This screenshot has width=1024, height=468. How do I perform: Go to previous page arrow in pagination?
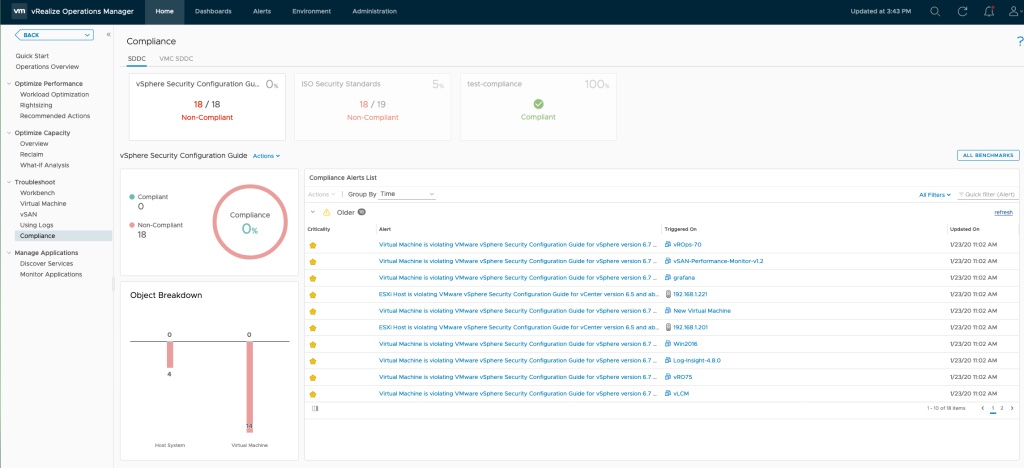982,408
